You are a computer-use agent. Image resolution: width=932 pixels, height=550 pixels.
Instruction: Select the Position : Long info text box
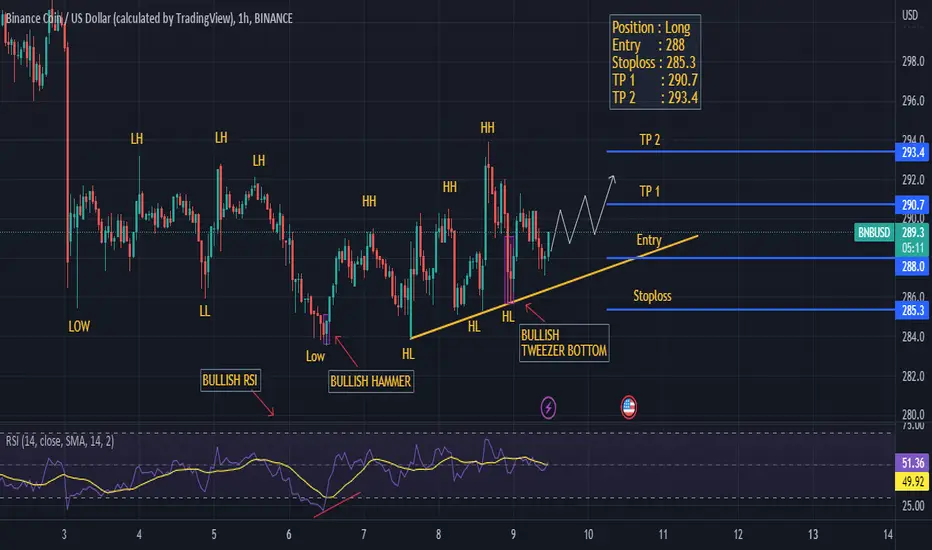click(655, 62)
